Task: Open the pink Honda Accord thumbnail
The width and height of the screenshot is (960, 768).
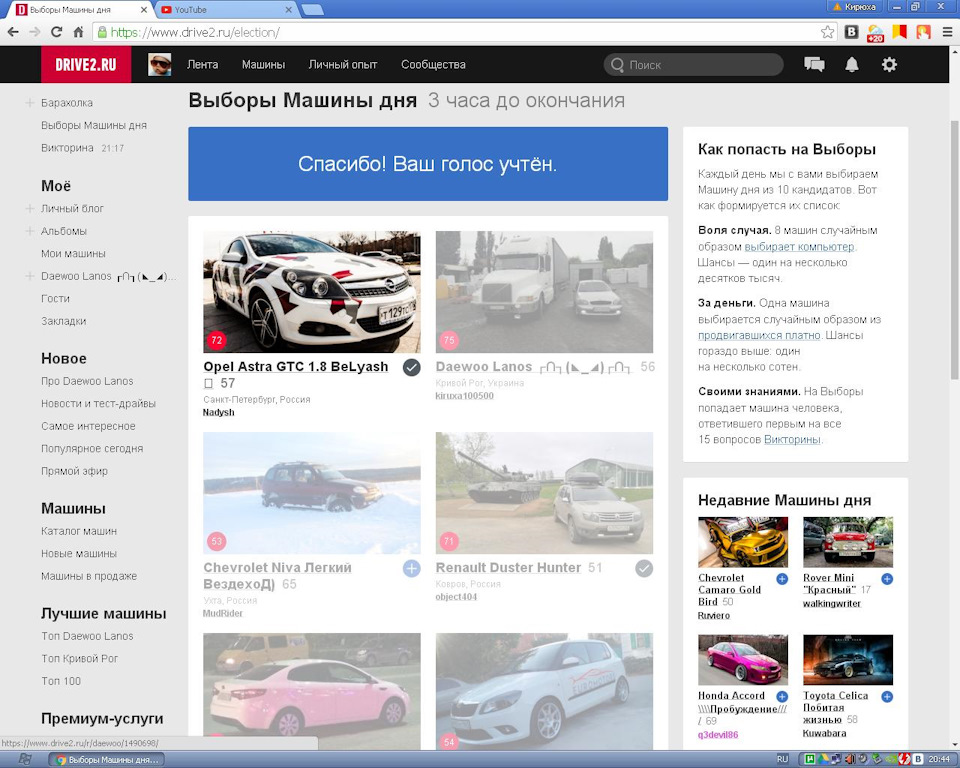Action: tap(743, 660)
